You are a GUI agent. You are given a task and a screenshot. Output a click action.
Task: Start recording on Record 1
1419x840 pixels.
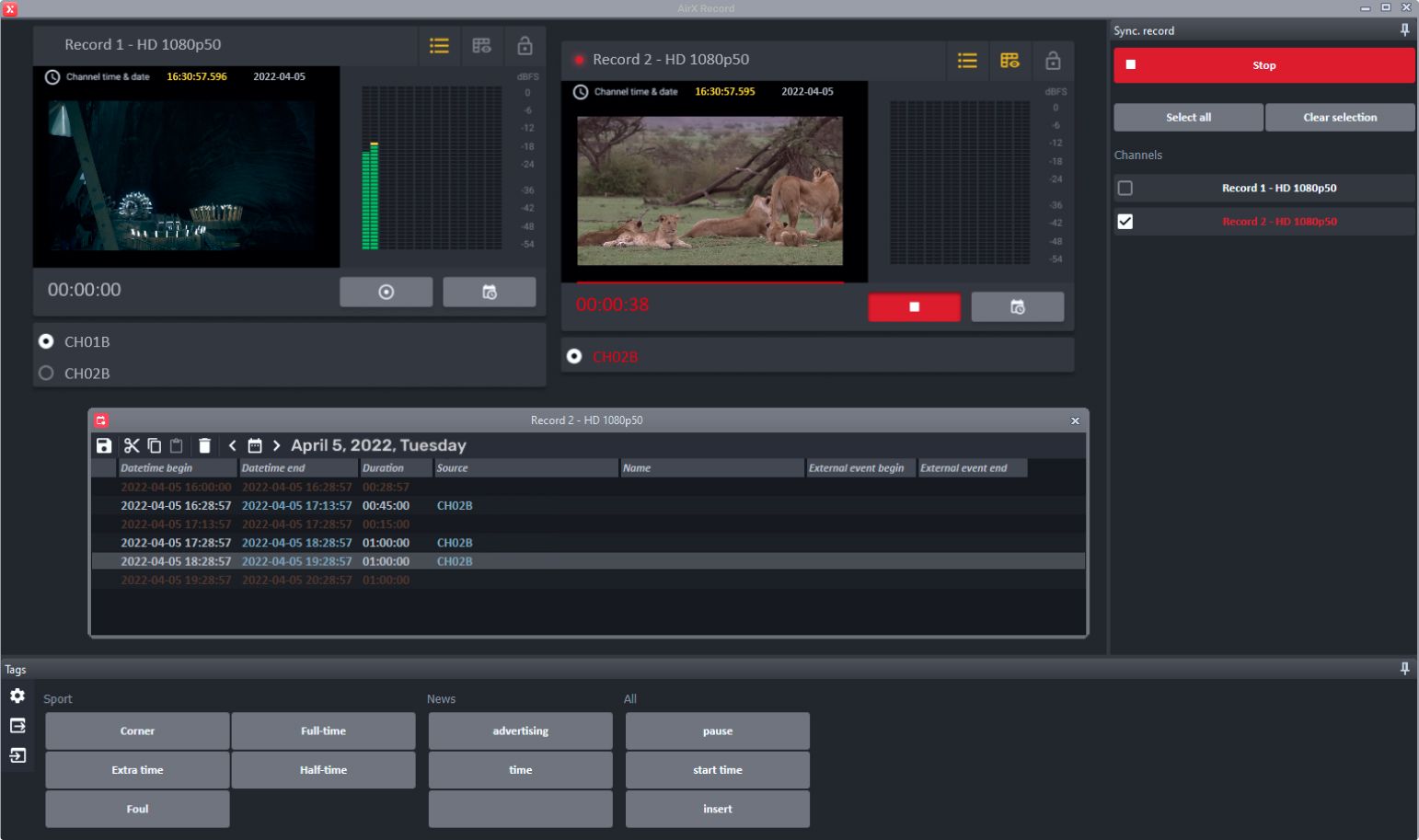click(x=386, y=292)
